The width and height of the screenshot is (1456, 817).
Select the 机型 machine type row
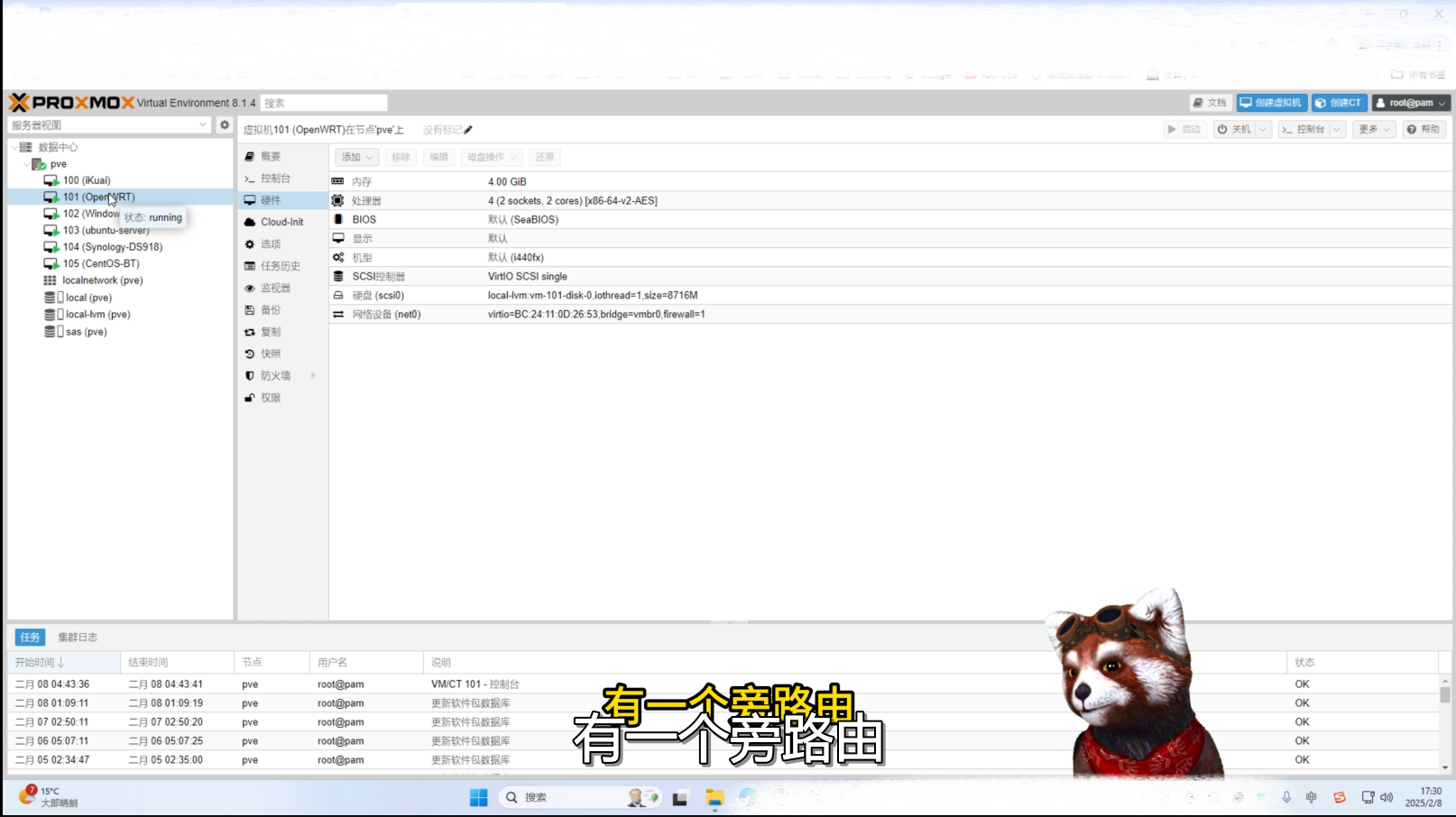pos(889,257)
